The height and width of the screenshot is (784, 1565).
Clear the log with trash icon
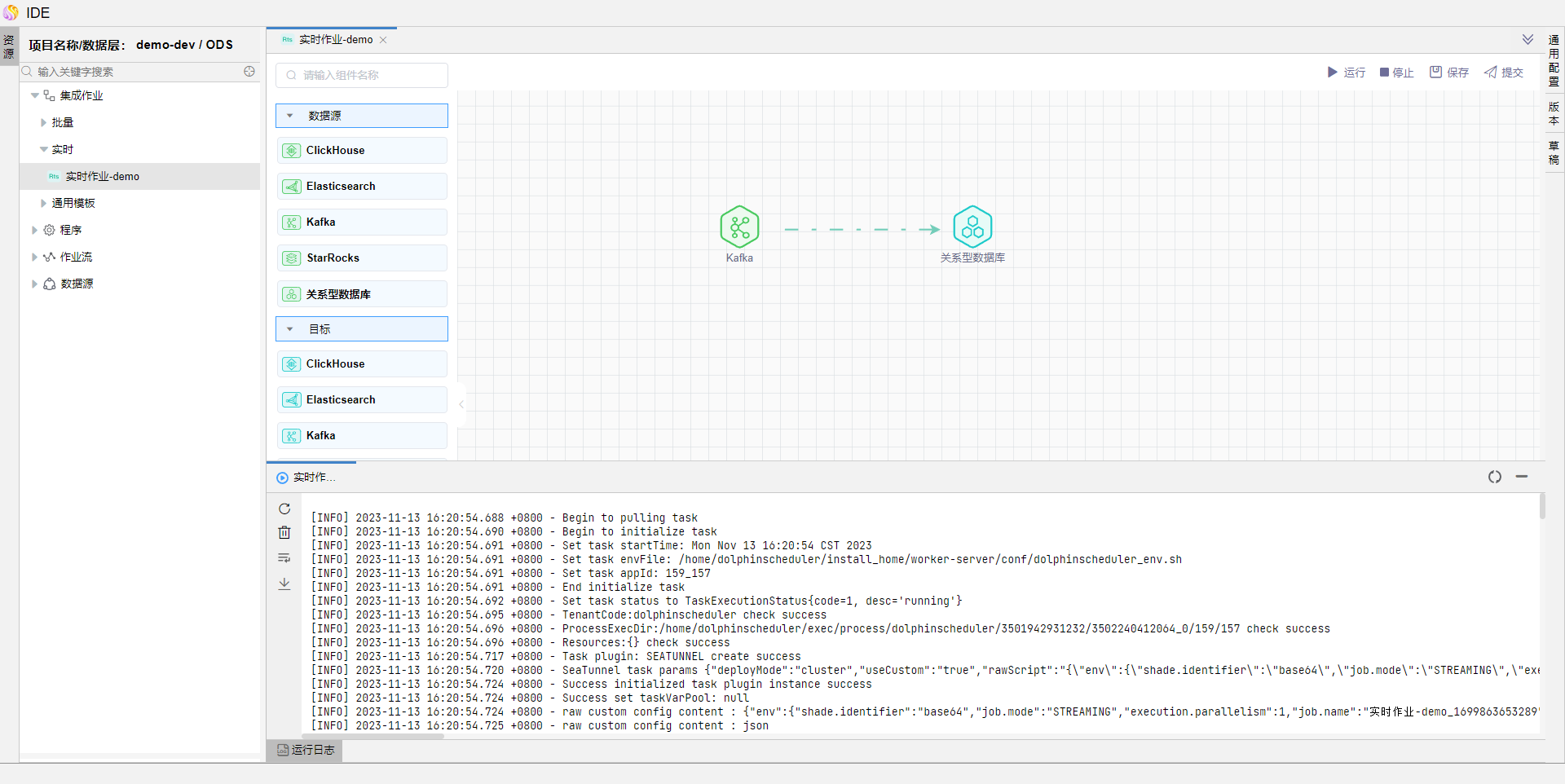coord(284,533)
